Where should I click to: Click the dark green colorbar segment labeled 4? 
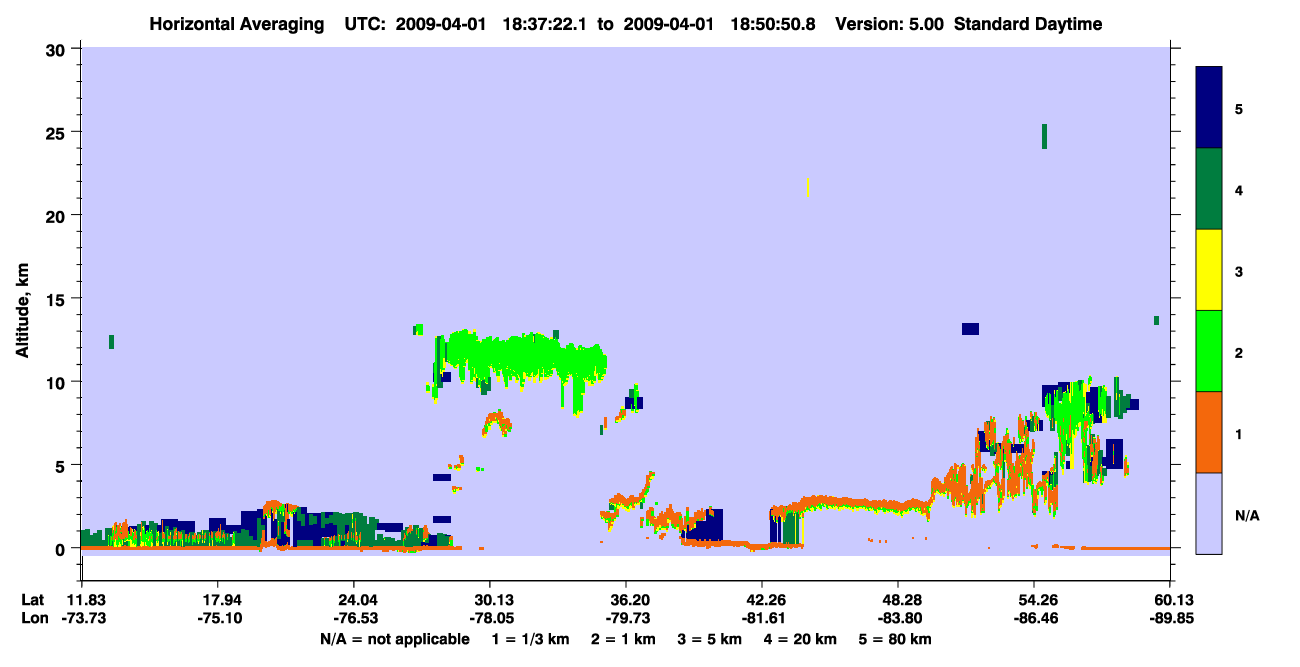click(x=1209, y=189)
